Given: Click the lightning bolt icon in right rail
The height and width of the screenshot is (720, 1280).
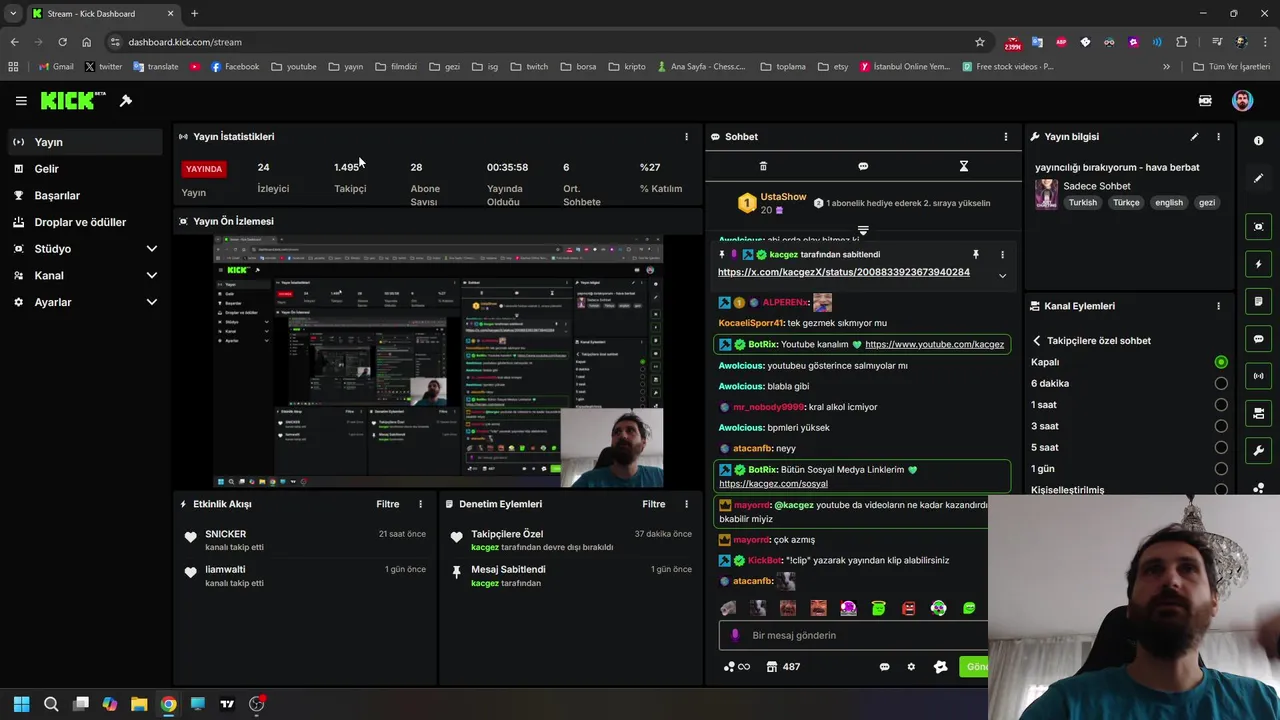Looking at the screenshot, I should pos(1258,264).
